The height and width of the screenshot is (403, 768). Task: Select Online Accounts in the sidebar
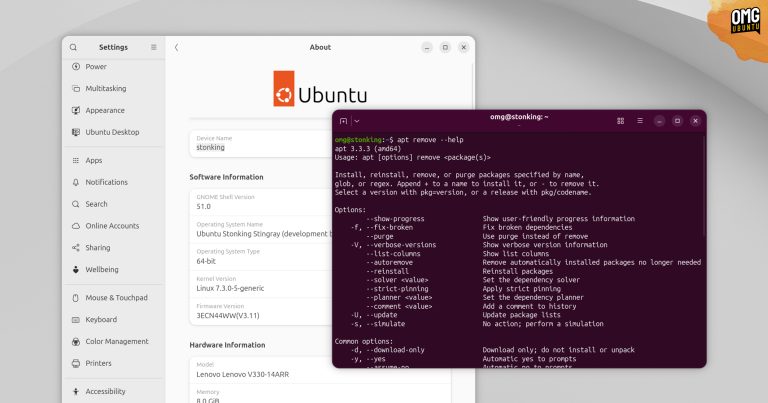(x=114, y=226)
